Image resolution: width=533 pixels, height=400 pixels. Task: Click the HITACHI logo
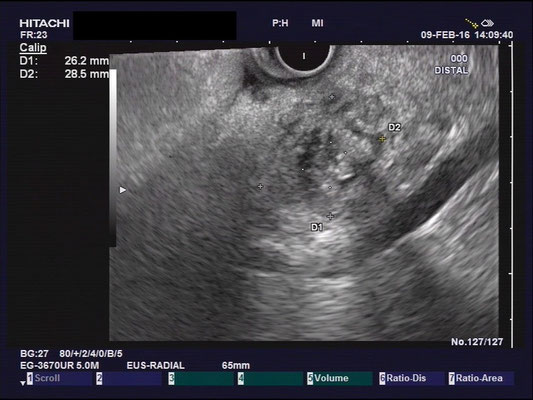coord(44,23)
